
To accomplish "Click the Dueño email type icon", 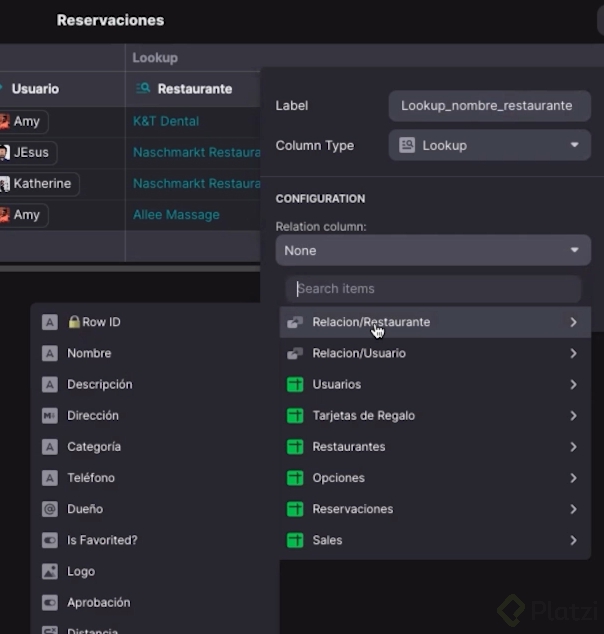I will coord(50,509).
